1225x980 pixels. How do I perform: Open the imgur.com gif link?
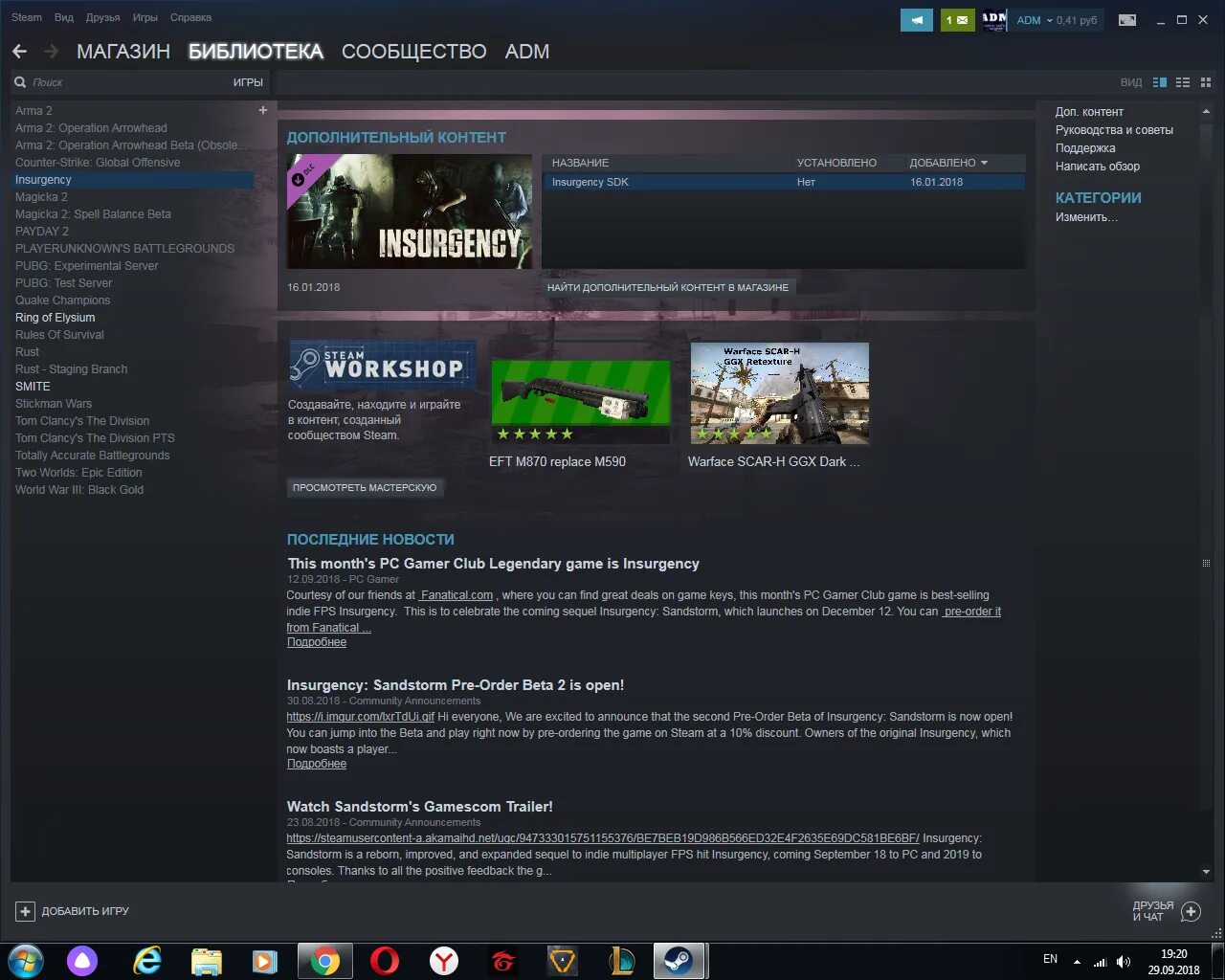361,717
